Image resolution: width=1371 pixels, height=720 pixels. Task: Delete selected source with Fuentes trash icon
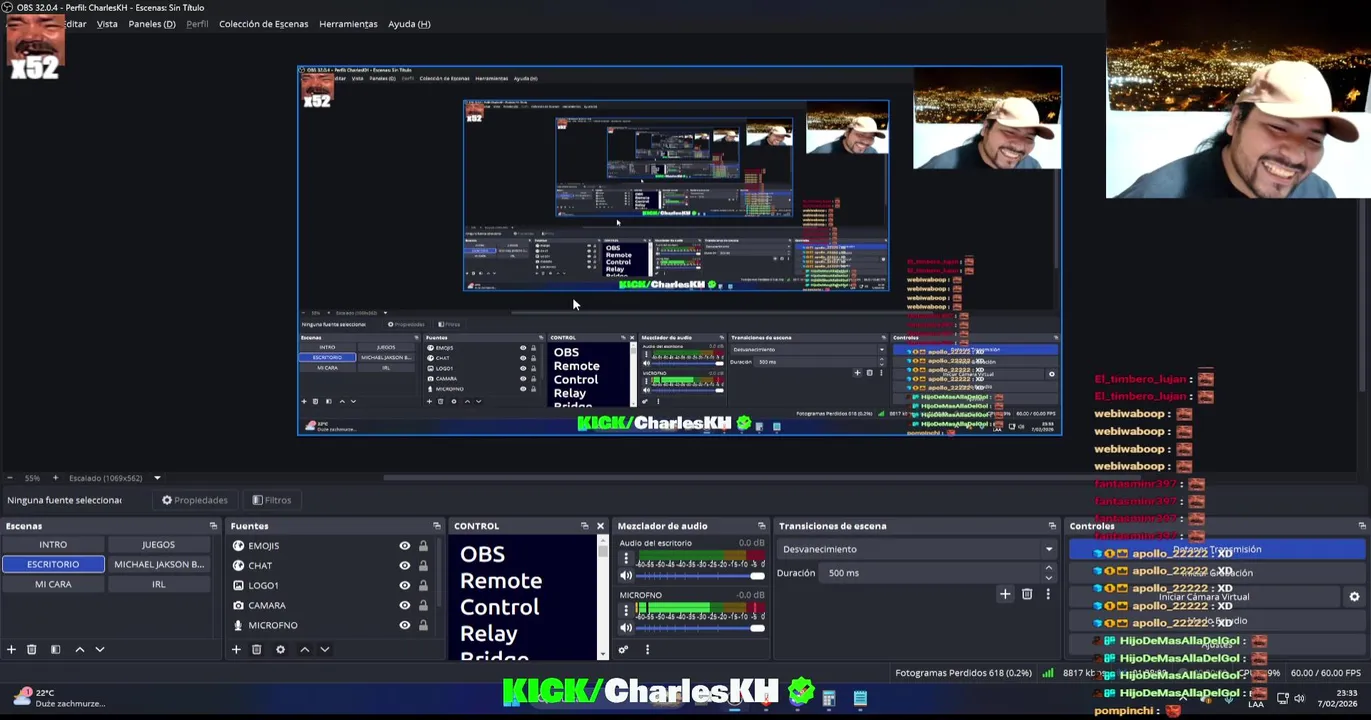click(x=256, y=650)
